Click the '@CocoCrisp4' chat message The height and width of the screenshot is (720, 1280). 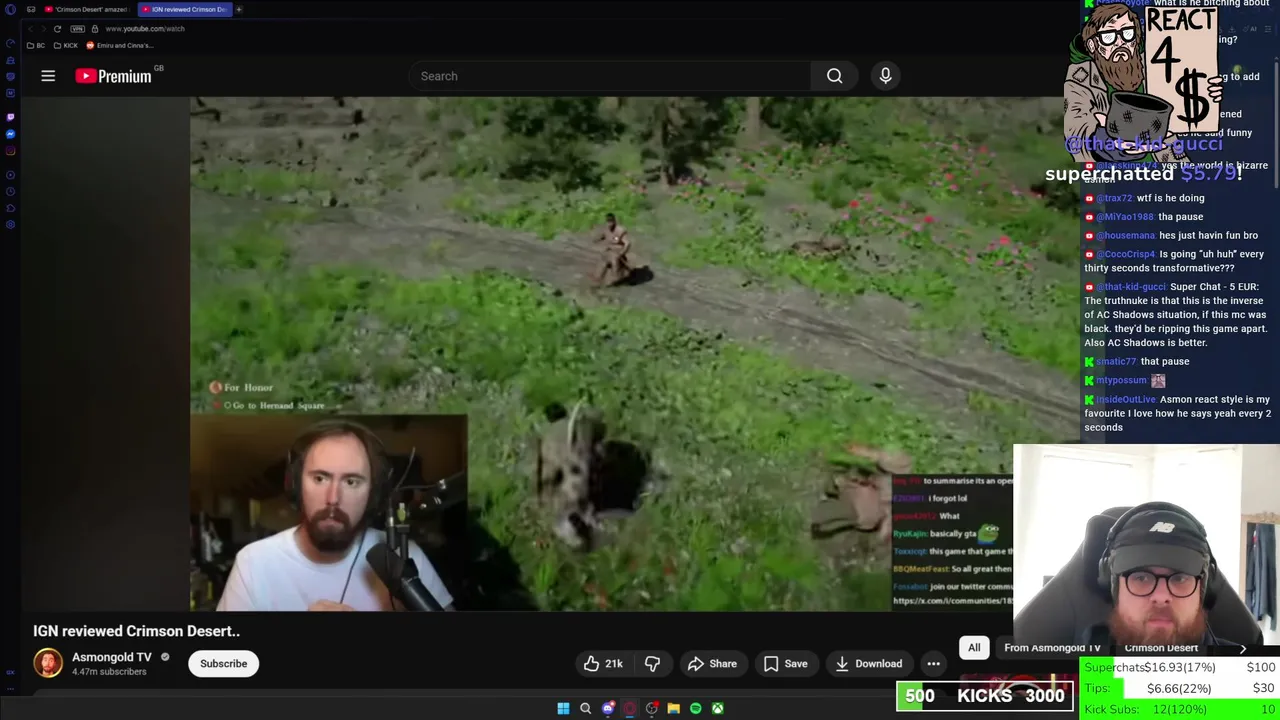[x=1175, y=261]
